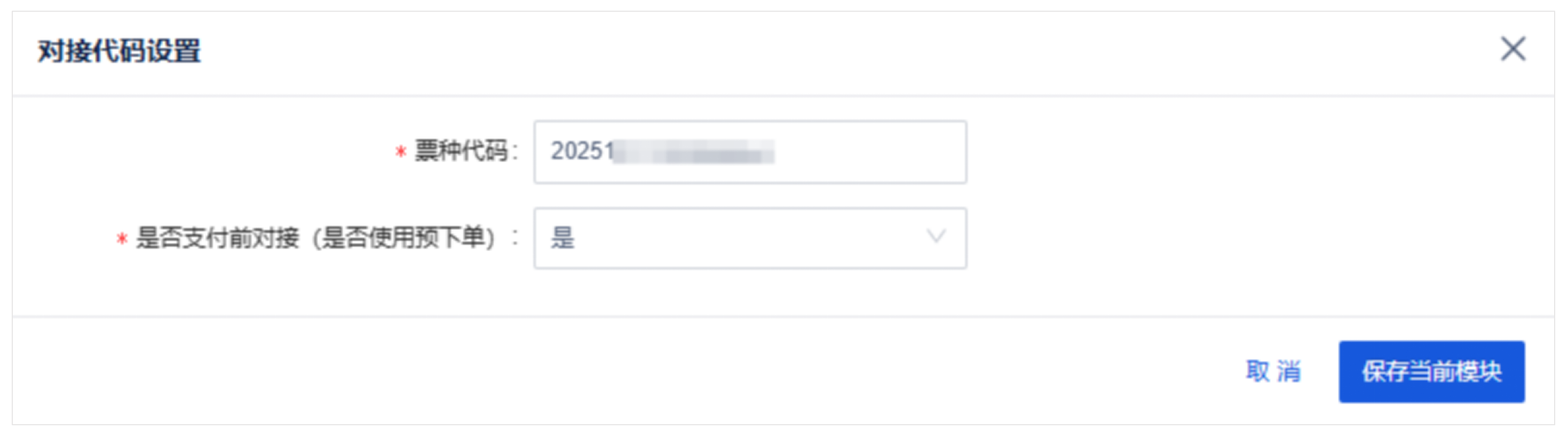The width and height of the screenshot is (1568, 437).
Task: Click the empty right side of 票种代码 field
Action: pyautogui.click(x=870, y=152)
